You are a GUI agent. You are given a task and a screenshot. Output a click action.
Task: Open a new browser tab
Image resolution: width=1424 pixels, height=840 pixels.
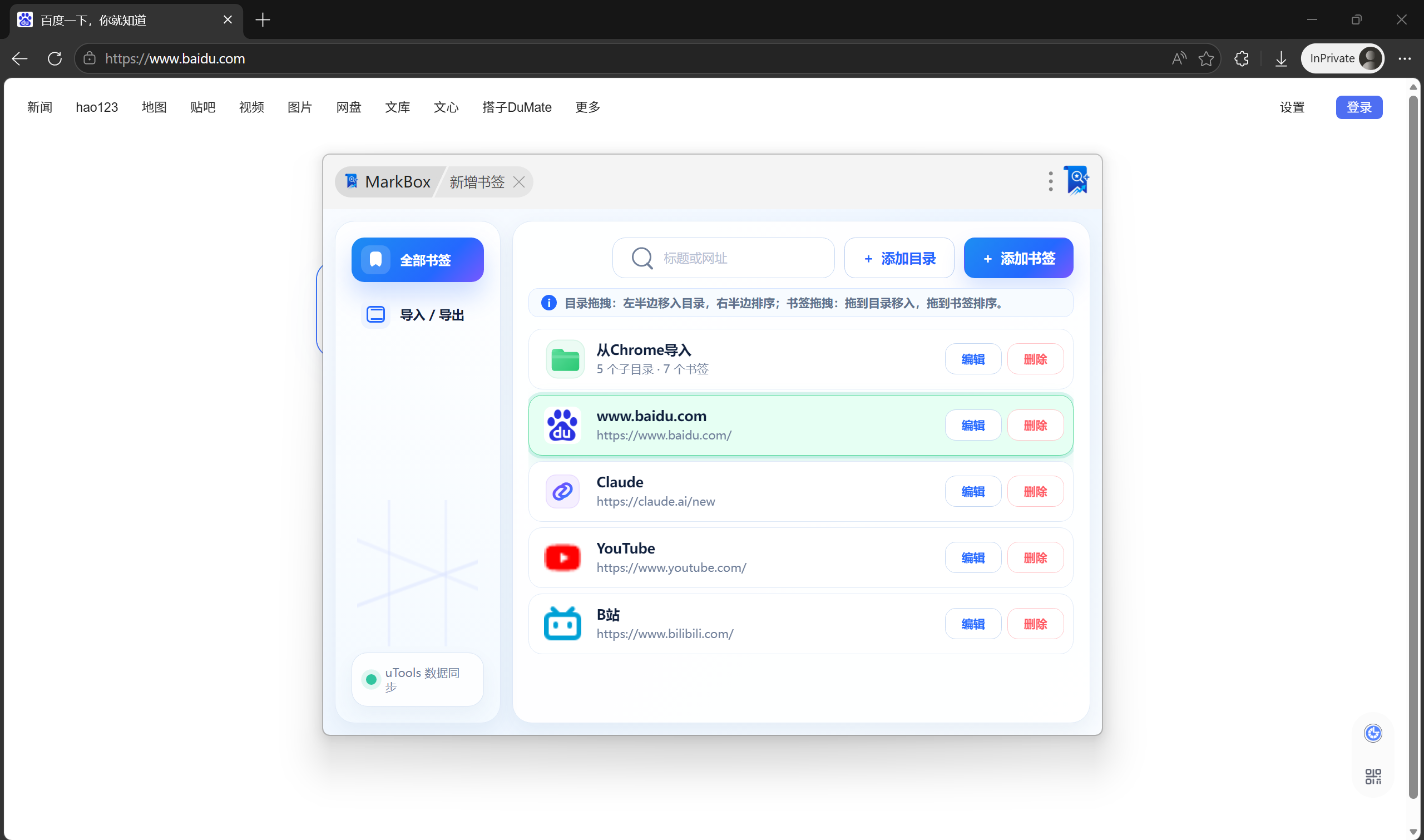tap(263, 20)
